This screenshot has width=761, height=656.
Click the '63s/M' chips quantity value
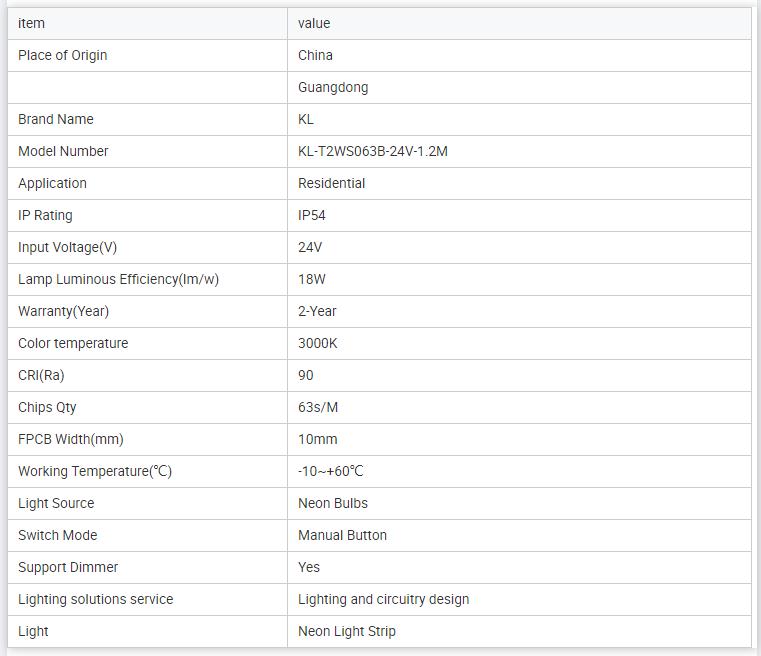pyautogui.click(x=318, y=407)
